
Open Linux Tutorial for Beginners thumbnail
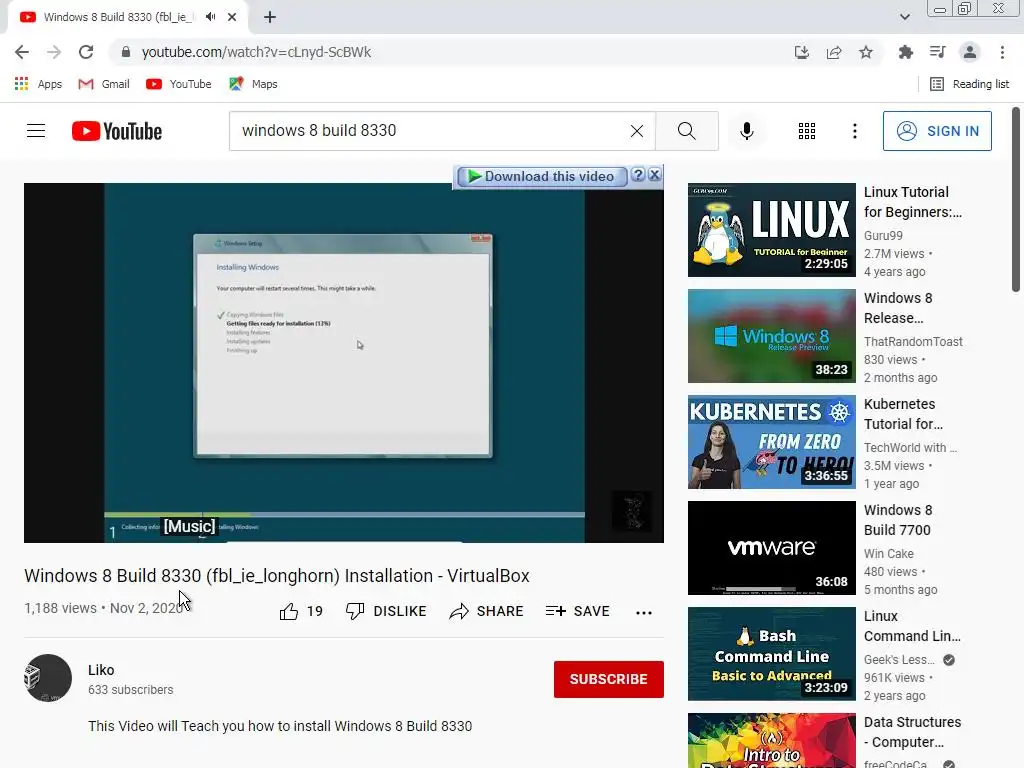[771, 230]
